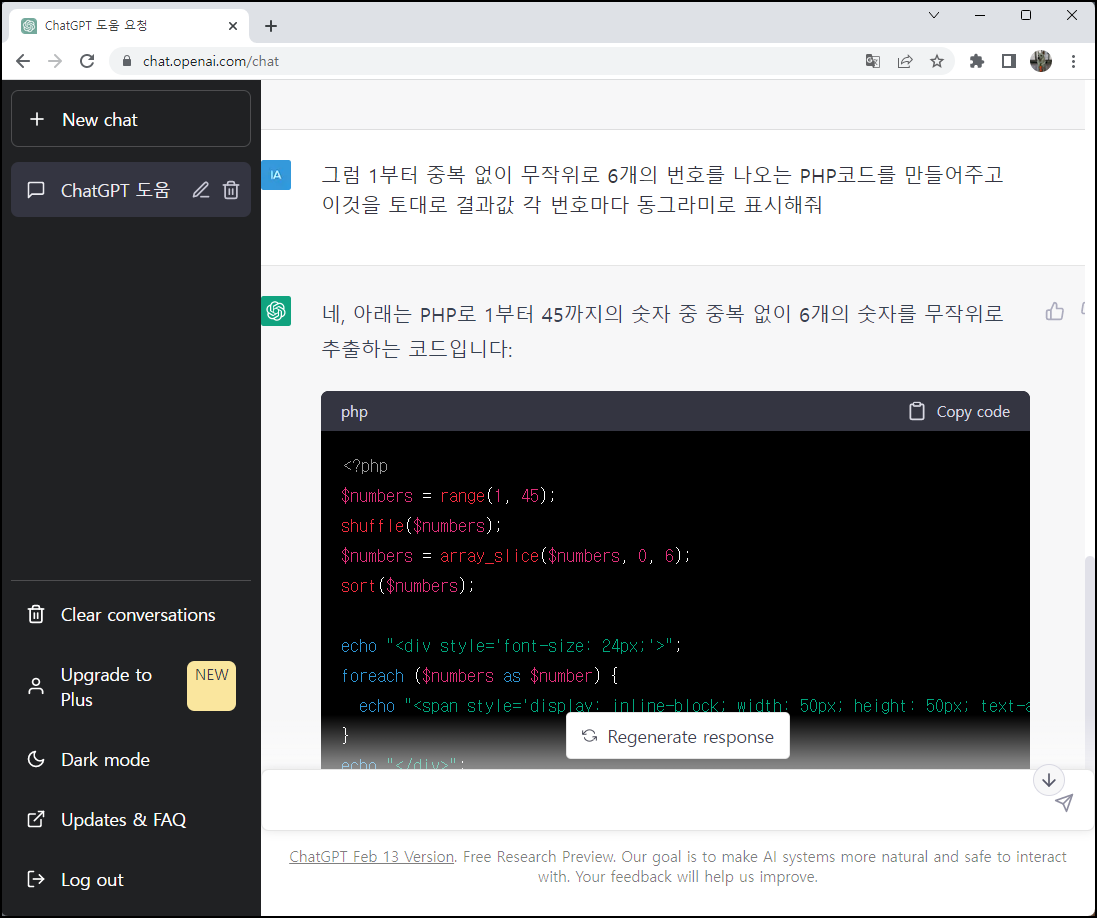Viewport: 1097px width, 918px height.
Task: Click the user's PHP코드 request message
Action: pyautogui.click(x=663, y=190)
